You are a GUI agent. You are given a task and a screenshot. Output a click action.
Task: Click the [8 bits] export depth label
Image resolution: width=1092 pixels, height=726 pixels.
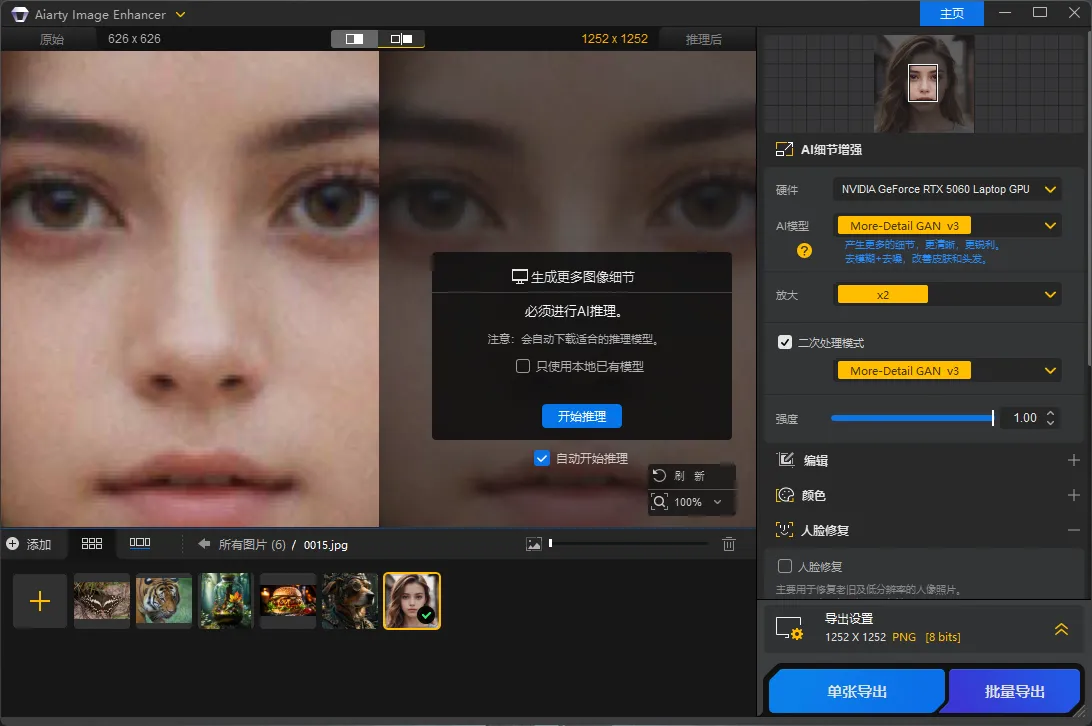[943, 637]
